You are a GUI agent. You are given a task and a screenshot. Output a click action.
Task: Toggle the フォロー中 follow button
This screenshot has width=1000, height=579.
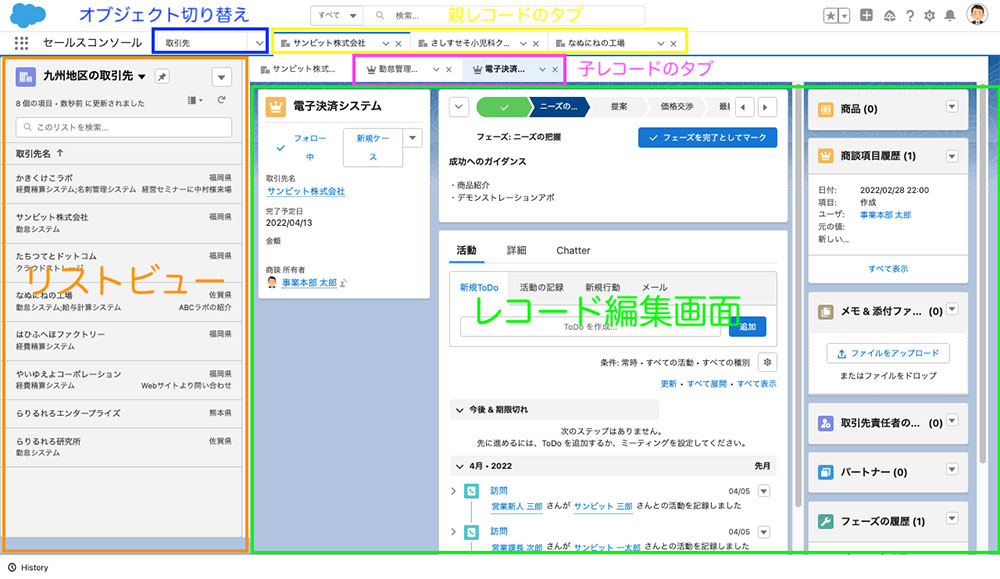pyautogui.click(x=302, y=147)
